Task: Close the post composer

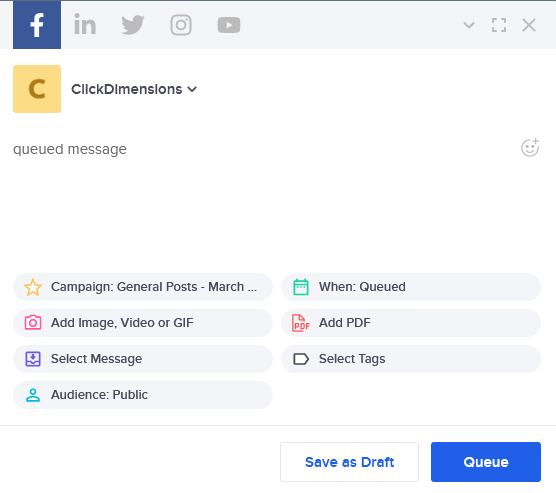Action: point(529,25)
